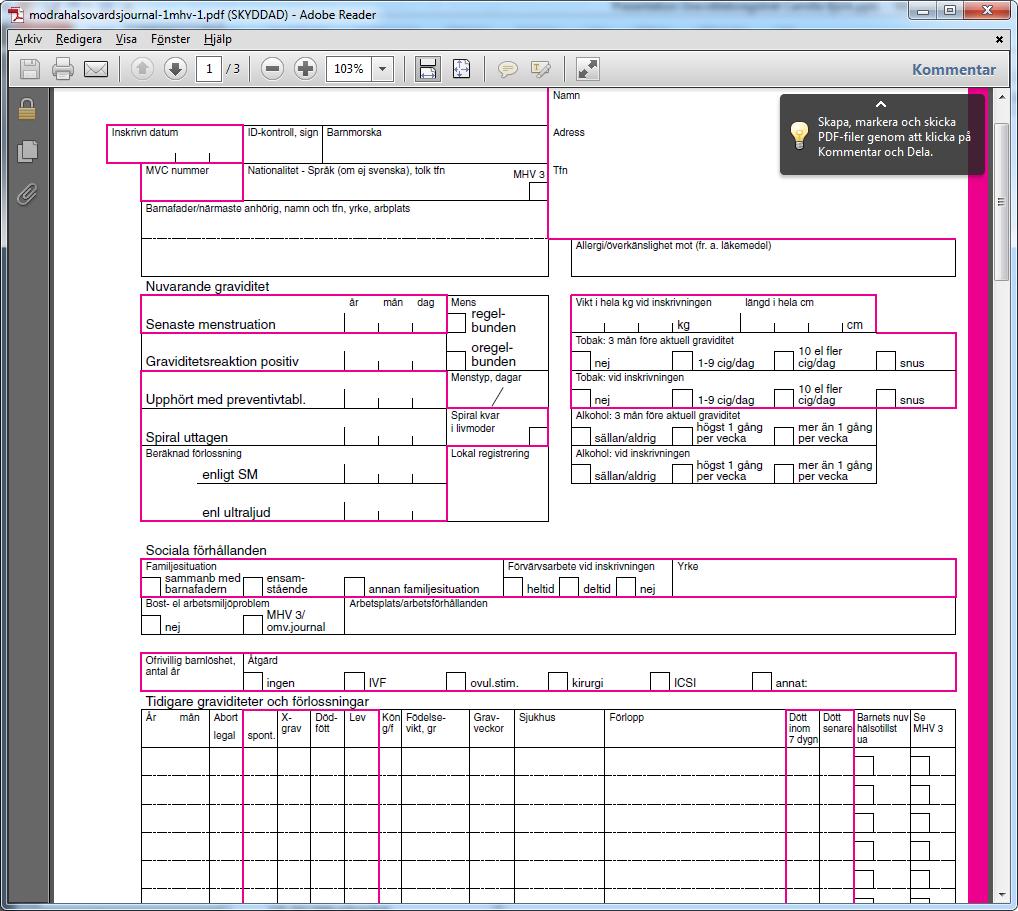Check the IVF åtgärd checkbox
The height and width of the screenshot is (911, 1018).
tap(354, 681)
